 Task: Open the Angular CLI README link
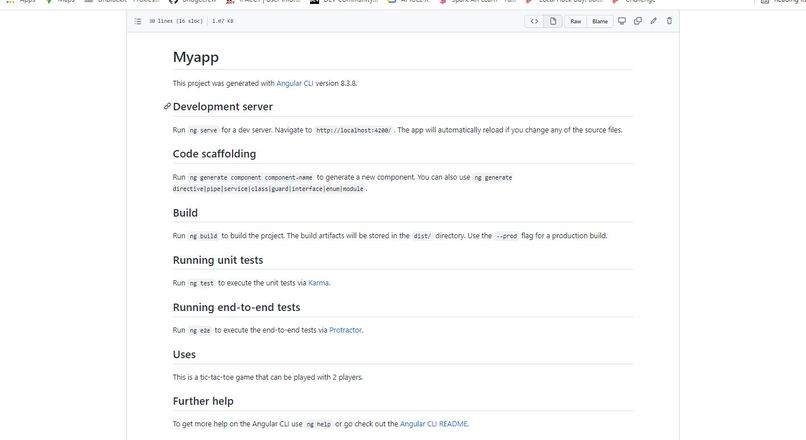tap(434, 424)
